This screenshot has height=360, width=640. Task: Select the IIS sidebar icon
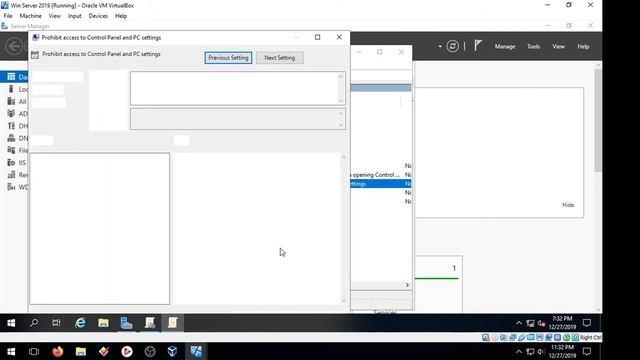tap(11, 162)
